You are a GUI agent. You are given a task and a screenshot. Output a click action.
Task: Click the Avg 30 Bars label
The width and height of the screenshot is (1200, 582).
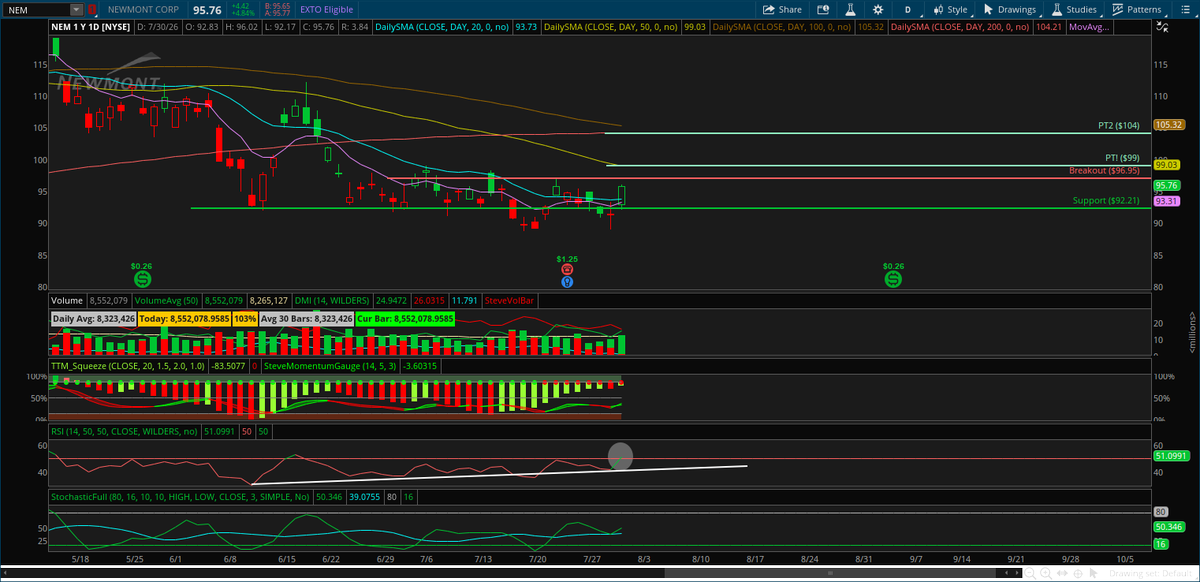(x=306, y=318)
